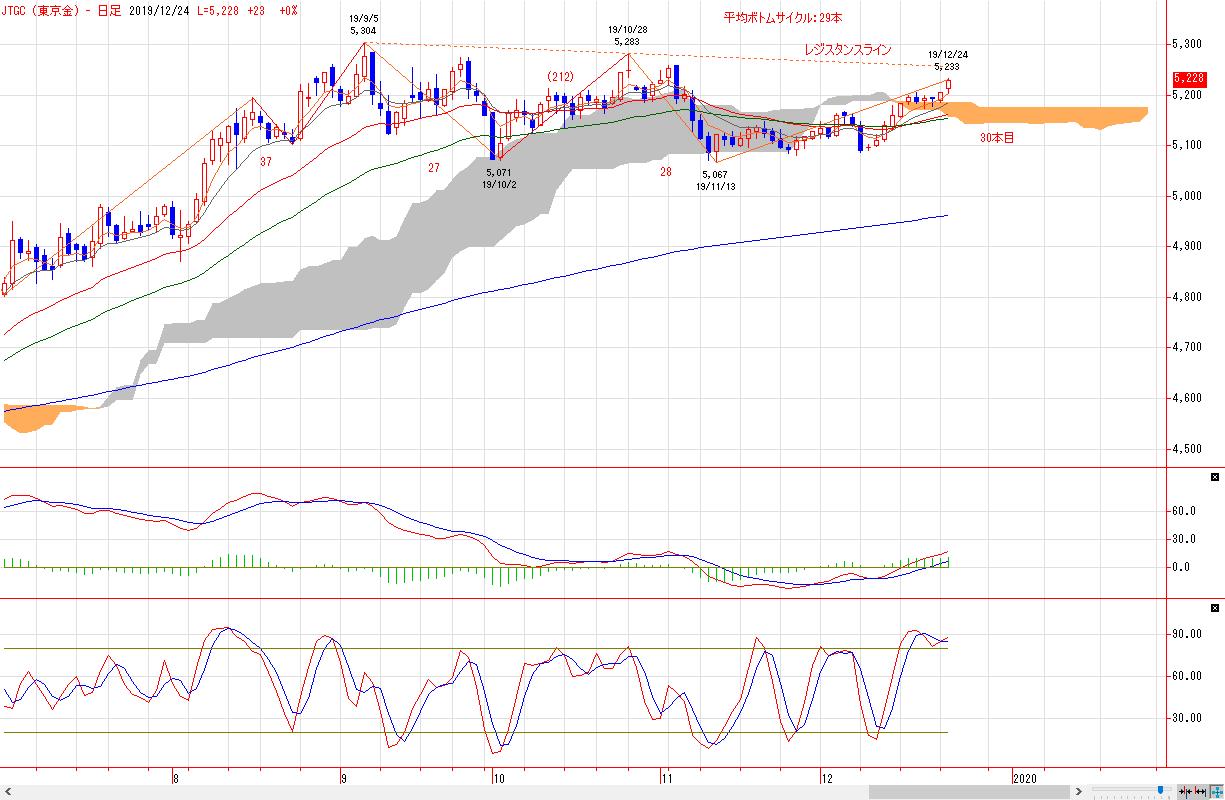
Task: Click the compress chart width icon
Action: pos(1184,792)
